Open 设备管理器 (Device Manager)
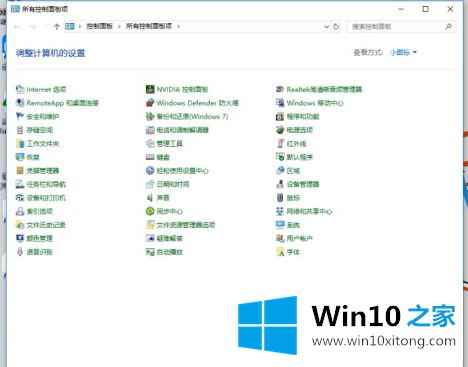 coord(297,184)
